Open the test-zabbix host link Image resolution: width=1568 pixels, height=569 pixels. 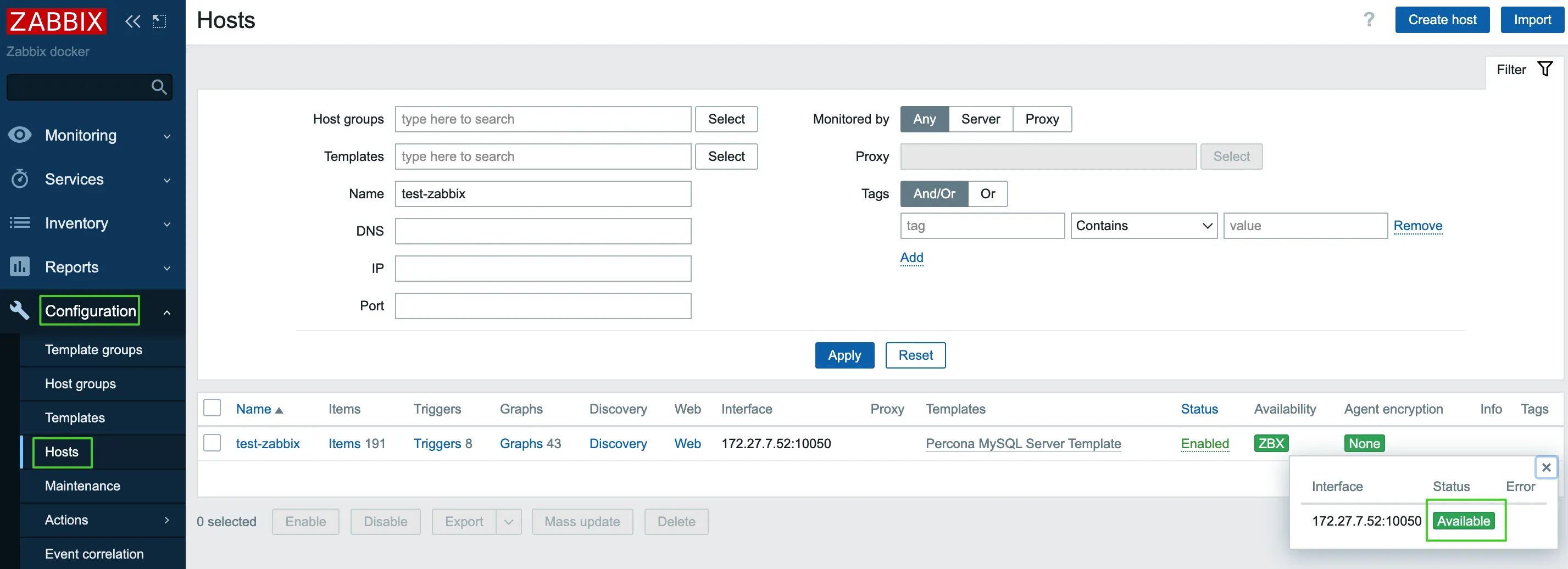[268, 443]
